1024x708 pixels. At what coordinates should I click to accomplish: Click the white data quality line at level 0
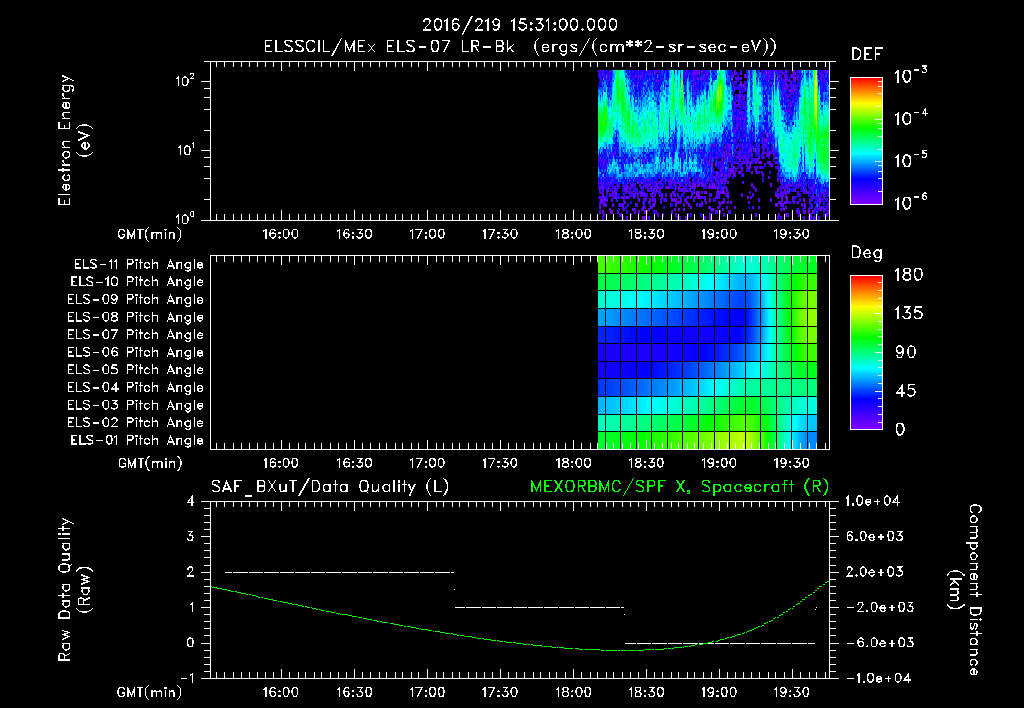pyautogui.click(x=720, y=643)
